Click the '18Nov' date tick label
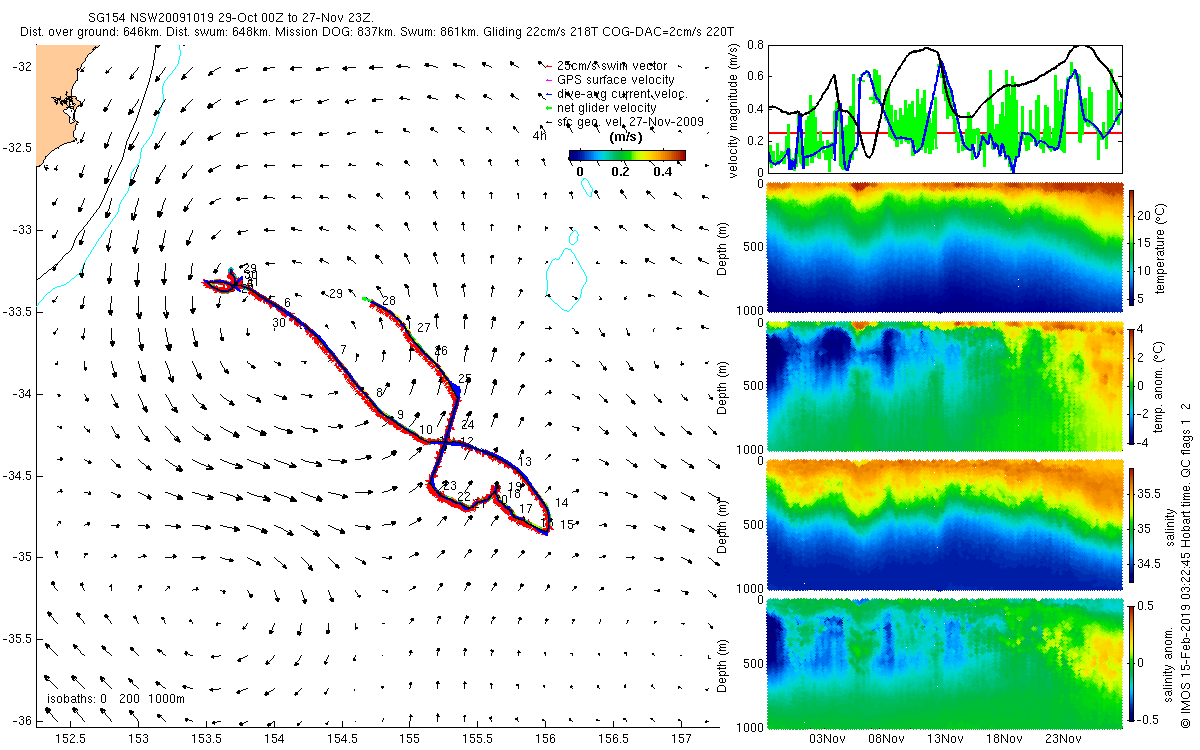The image size is (1200, 750). point(1005,738)
